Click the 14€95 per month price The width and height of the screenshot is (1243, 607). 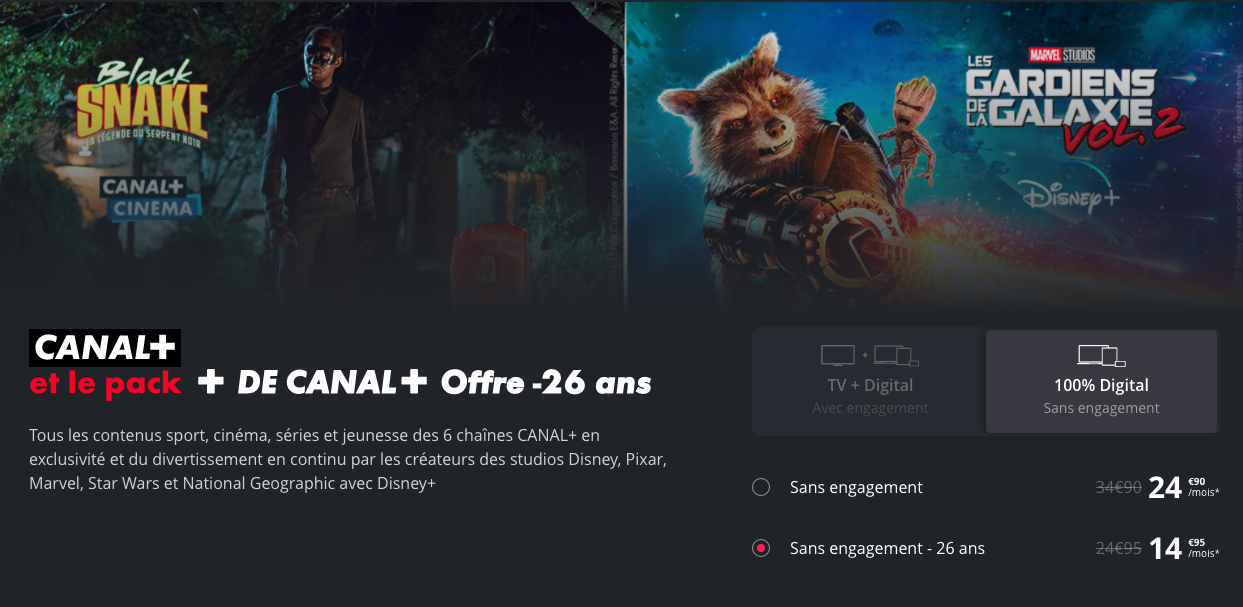(1184, 548)
